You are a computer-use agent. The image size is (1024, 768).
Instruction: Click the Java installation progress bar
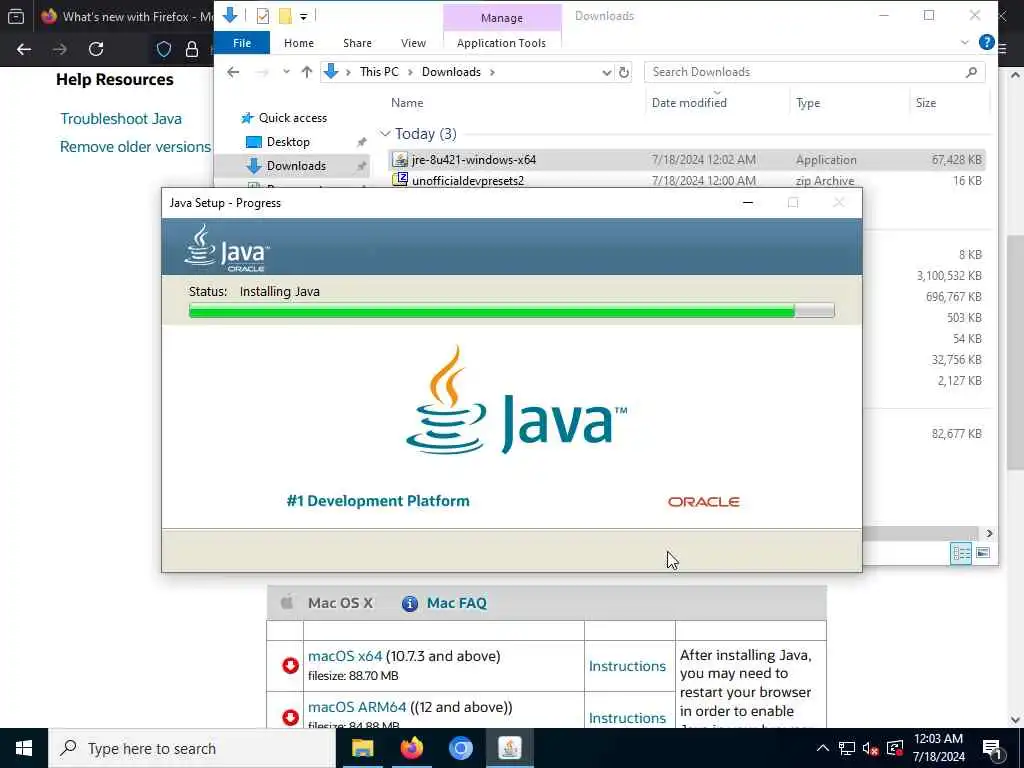point(511,310)
